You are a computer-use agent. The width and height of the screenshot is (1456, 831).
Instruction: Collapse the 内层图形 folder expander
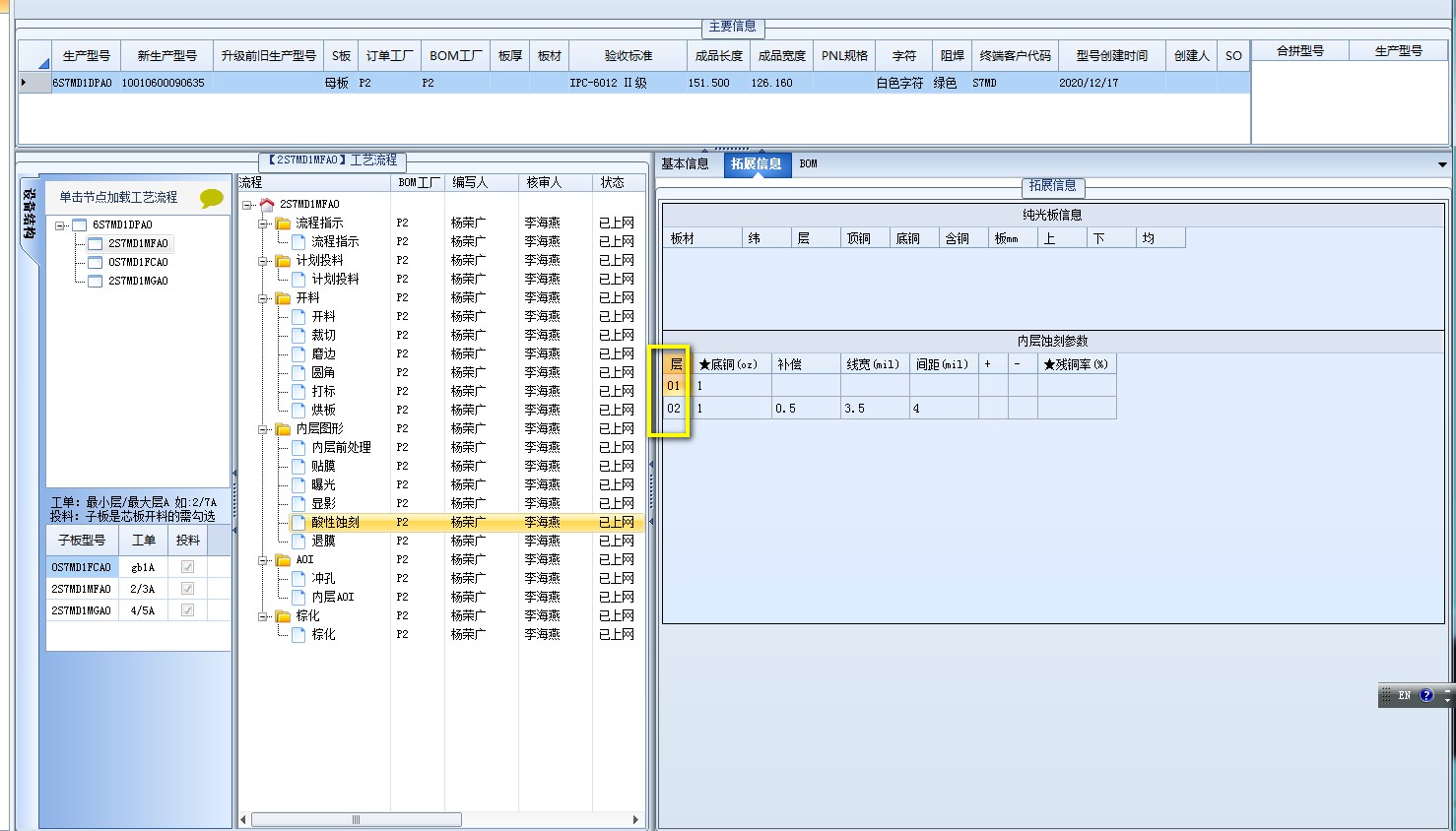click(x=264, y=429)
